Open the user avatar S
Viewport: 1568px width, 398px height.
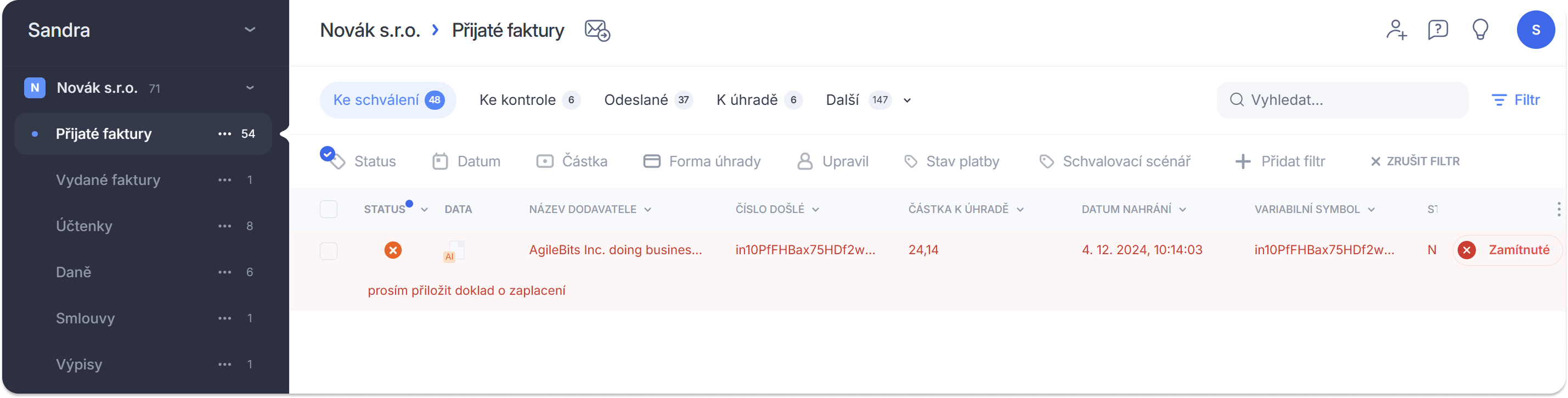(1535, 29)
